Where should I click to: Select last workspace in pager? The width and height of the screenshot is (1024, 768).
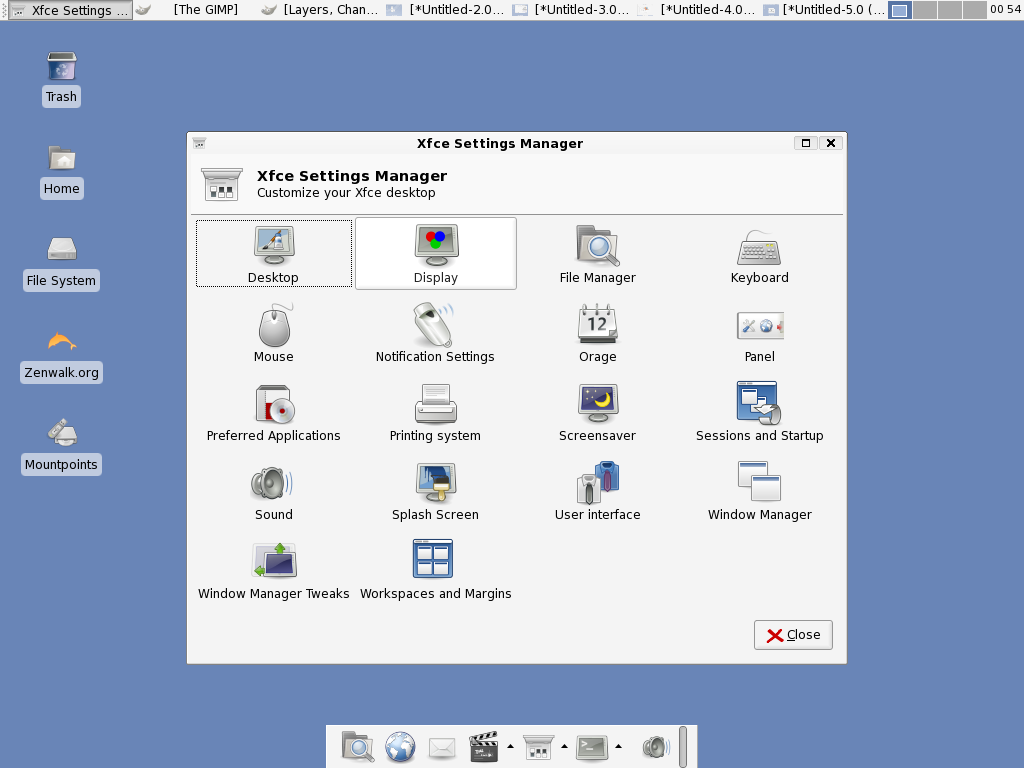click(x=974, y=10)
